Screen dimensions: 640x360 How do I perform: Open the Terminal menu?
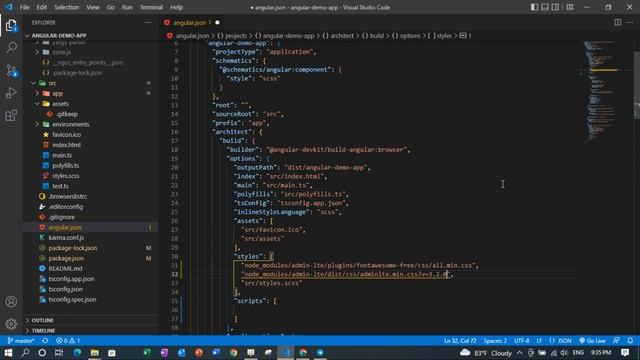coord(151,7)
